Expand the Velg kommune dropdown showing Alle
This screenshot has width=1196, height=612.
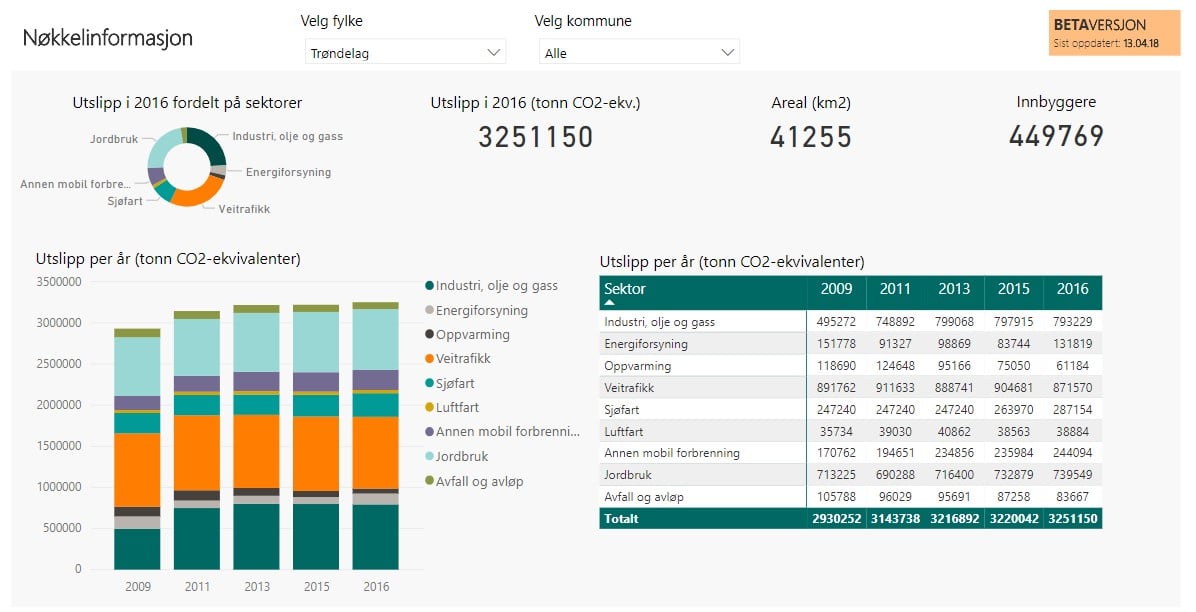[x=638, y=53]
